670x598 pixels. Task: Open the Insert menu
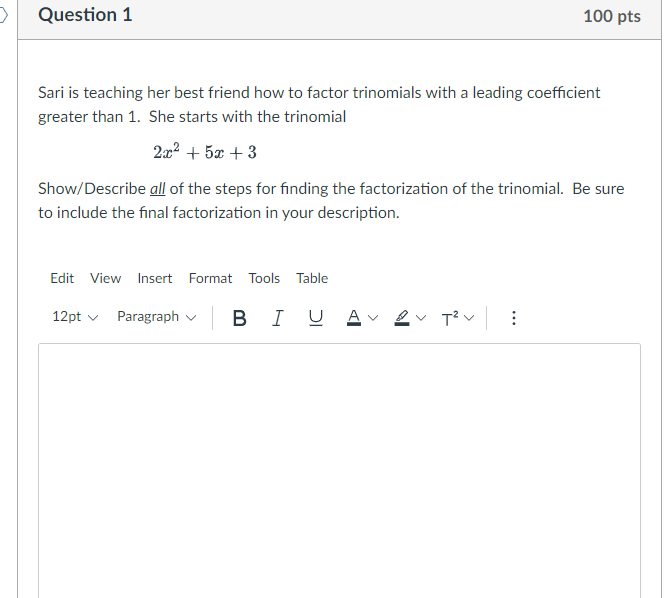coord(155,278)
